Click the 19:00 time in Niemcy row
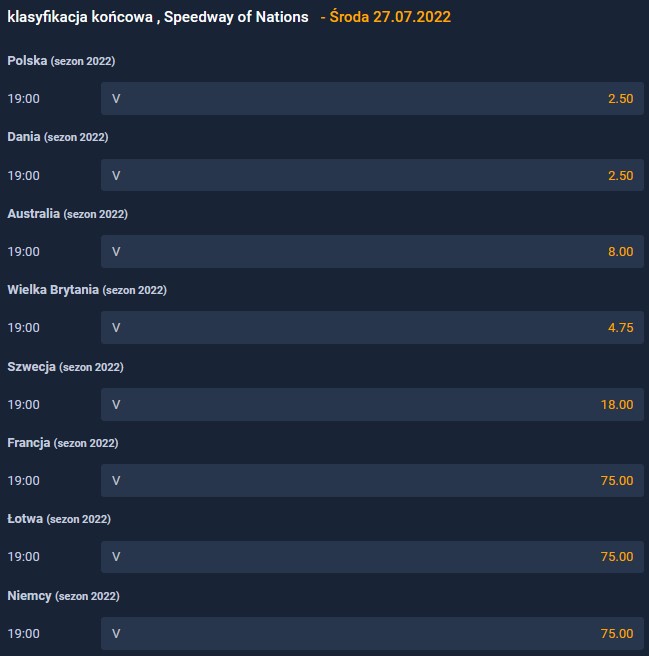Viewport: 649px width, 656px height. point(24,633)
